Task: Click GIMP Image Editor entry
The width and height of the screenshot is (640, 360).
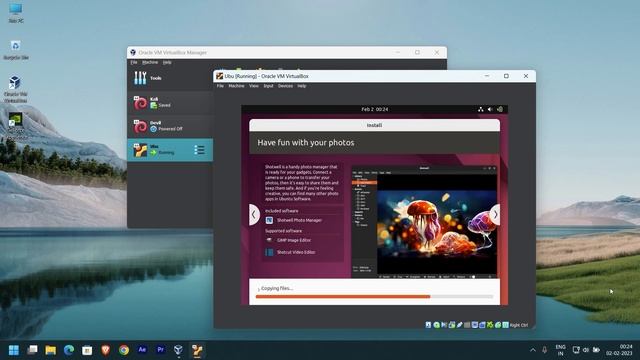Action: (x=289, y=240)
